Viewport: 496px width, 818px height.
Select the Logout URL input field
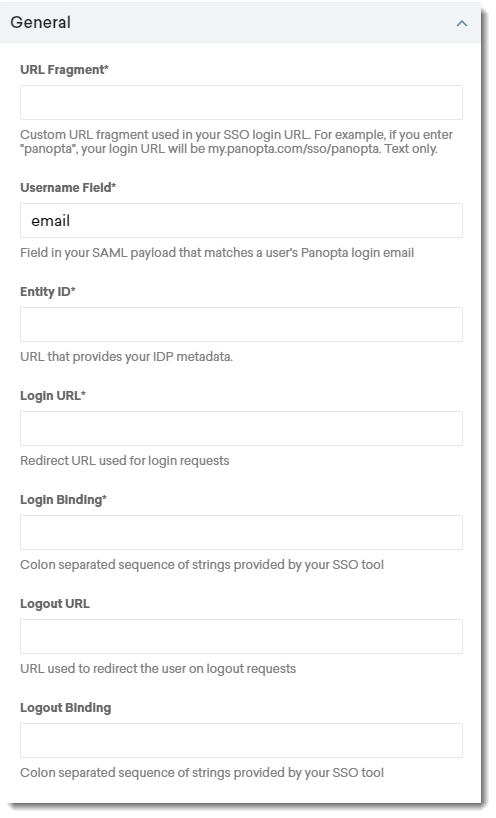coord(241,636)
